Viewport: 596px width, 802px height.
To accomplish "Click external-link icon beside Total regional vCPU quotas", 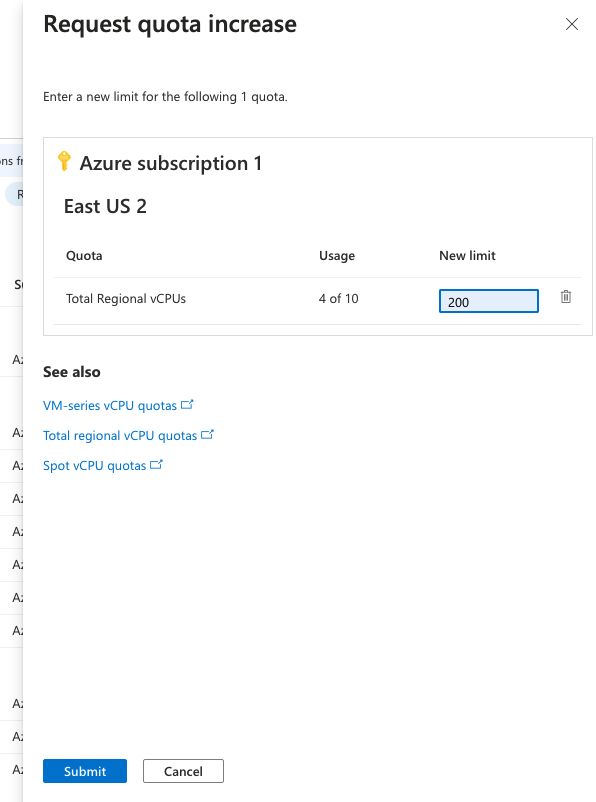I will (x=207, y=435).
